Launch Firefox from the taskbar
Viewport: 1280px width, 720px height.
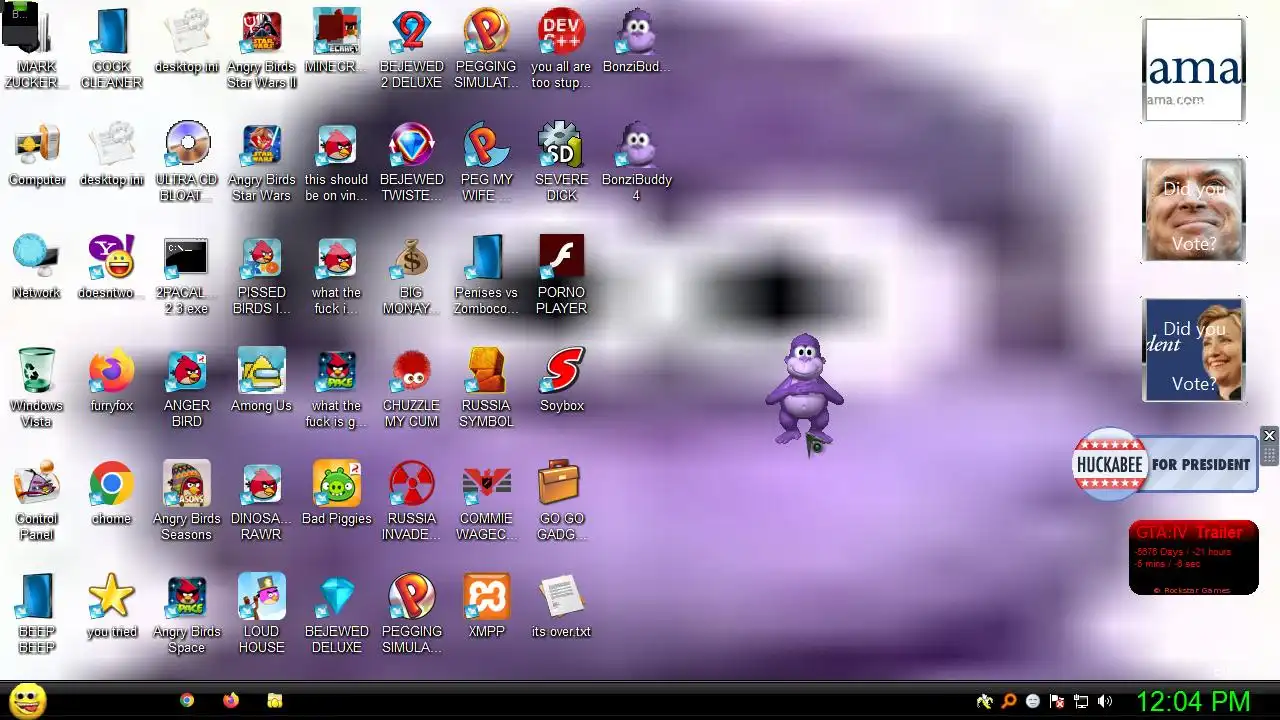point(231,701)
